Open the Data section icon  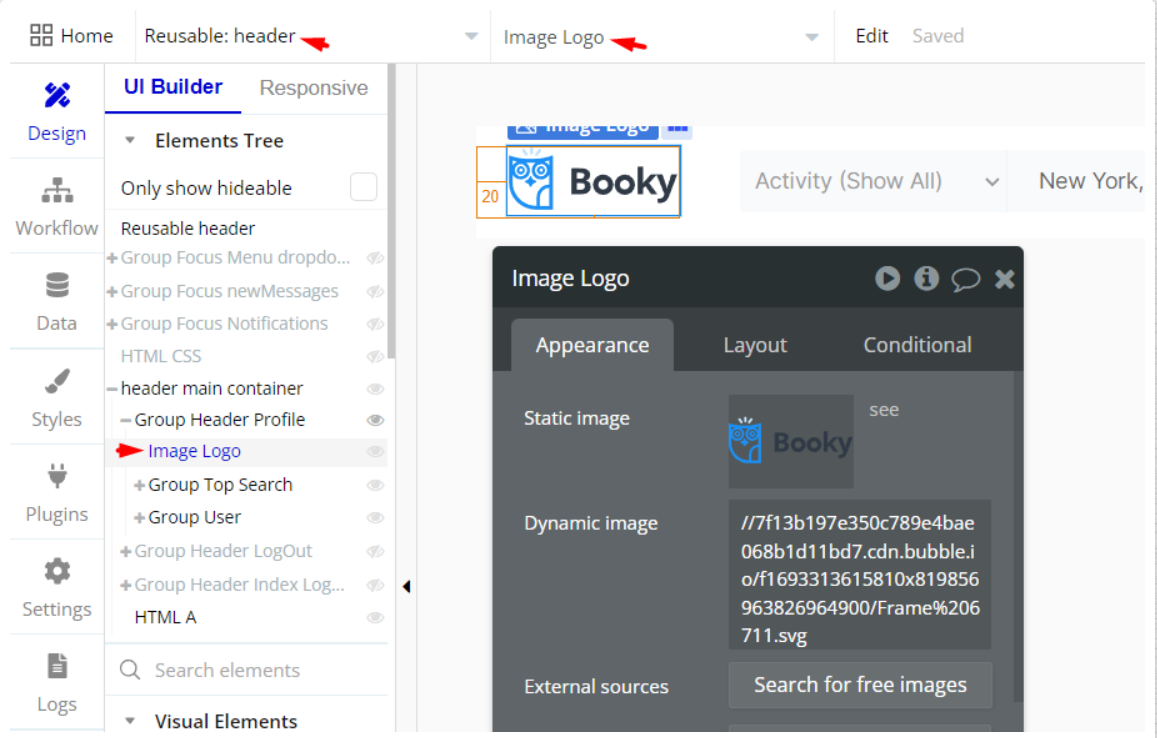coord(57,285)
